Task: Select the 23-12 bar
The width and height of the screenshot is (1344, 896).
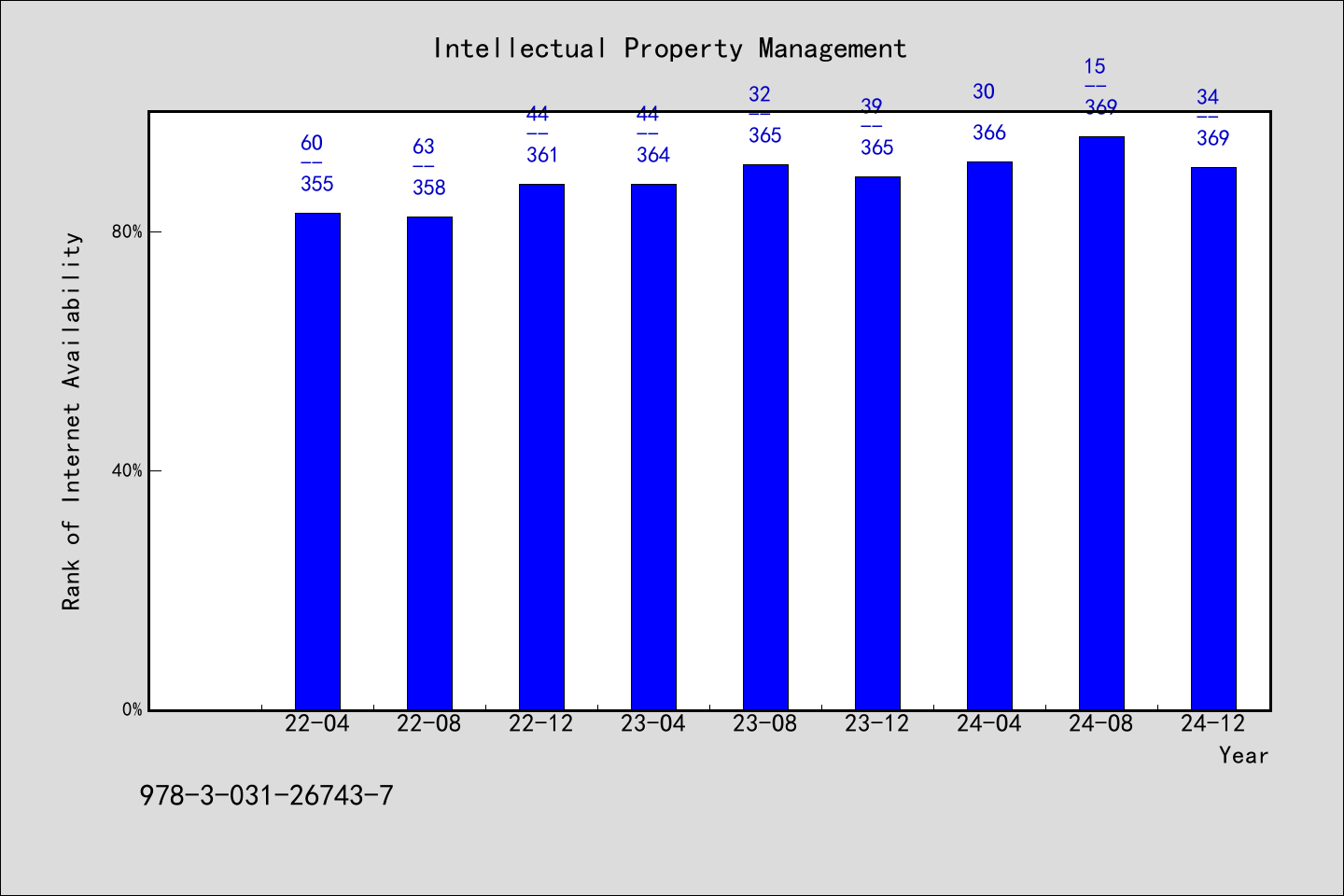Action: pyautogui.click(x=877, y=443)
